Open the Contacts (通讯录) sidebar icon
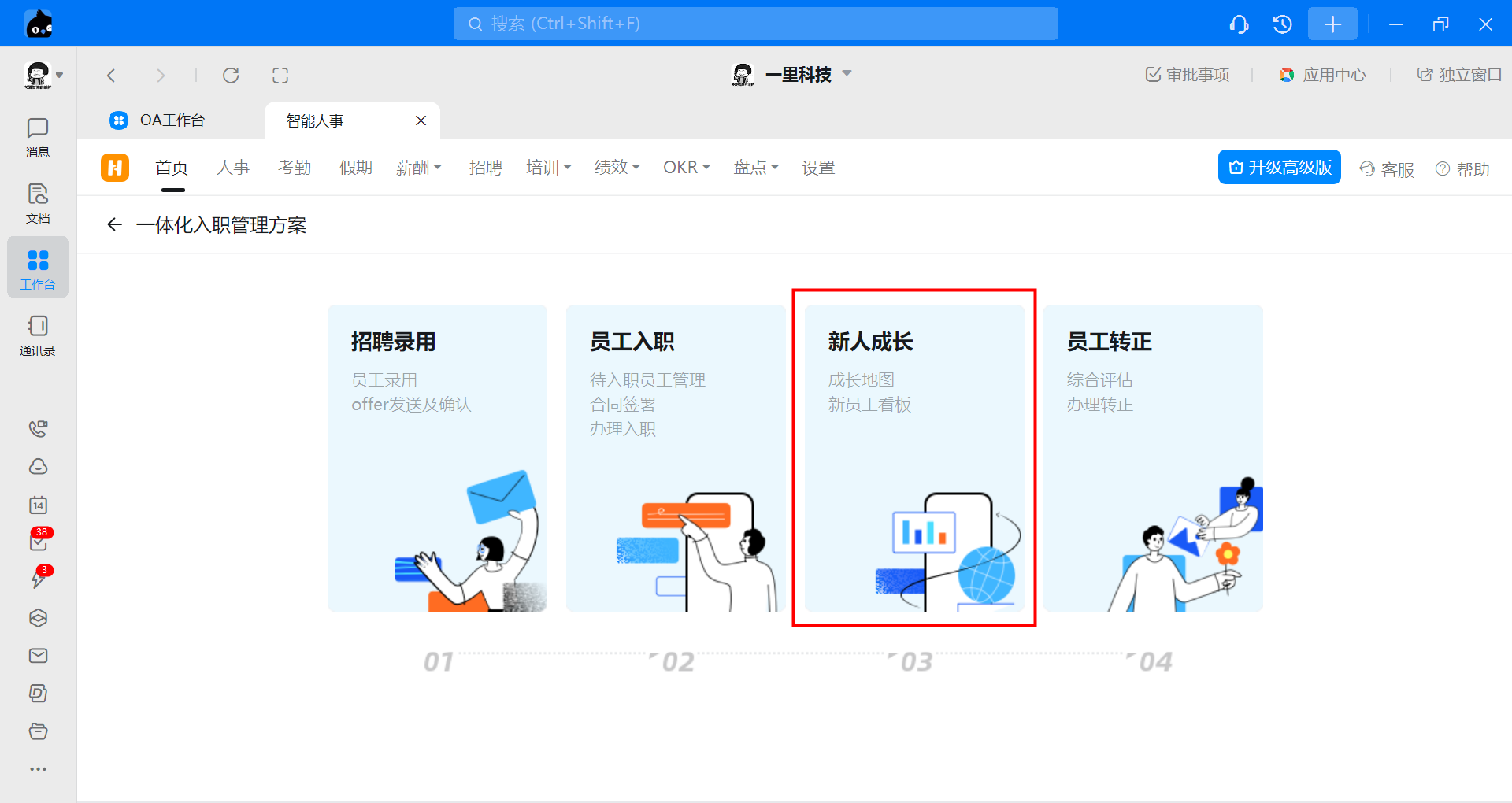 point(37,335)
